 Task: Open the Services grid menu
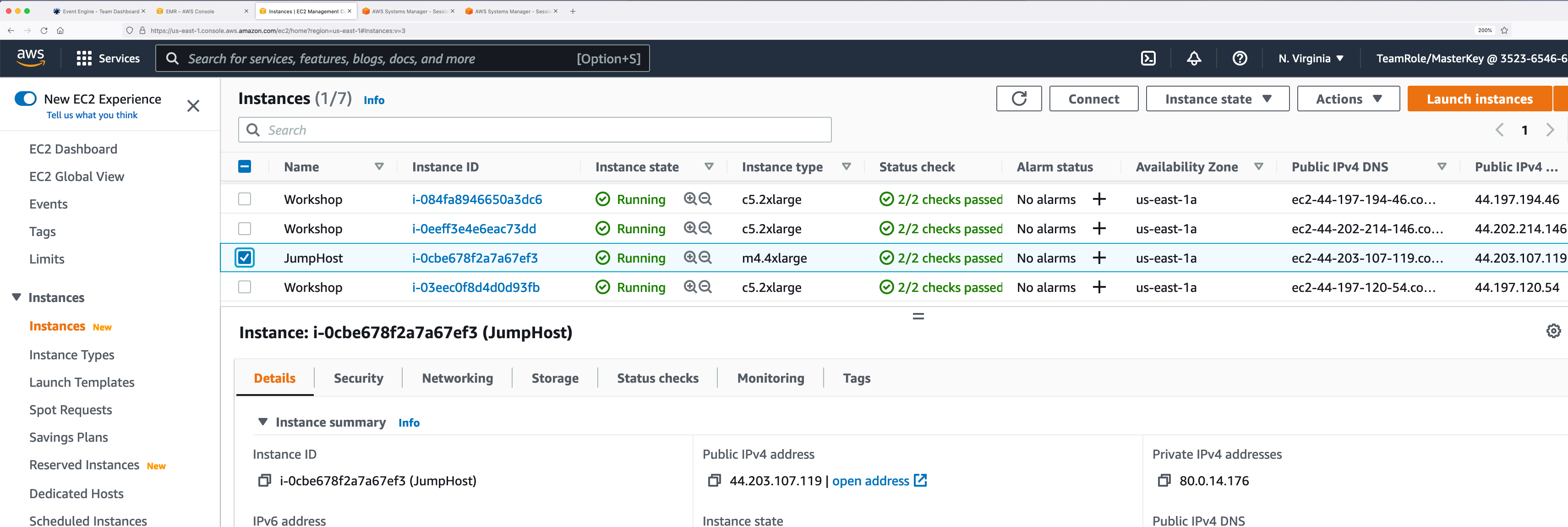coord(108,59)
